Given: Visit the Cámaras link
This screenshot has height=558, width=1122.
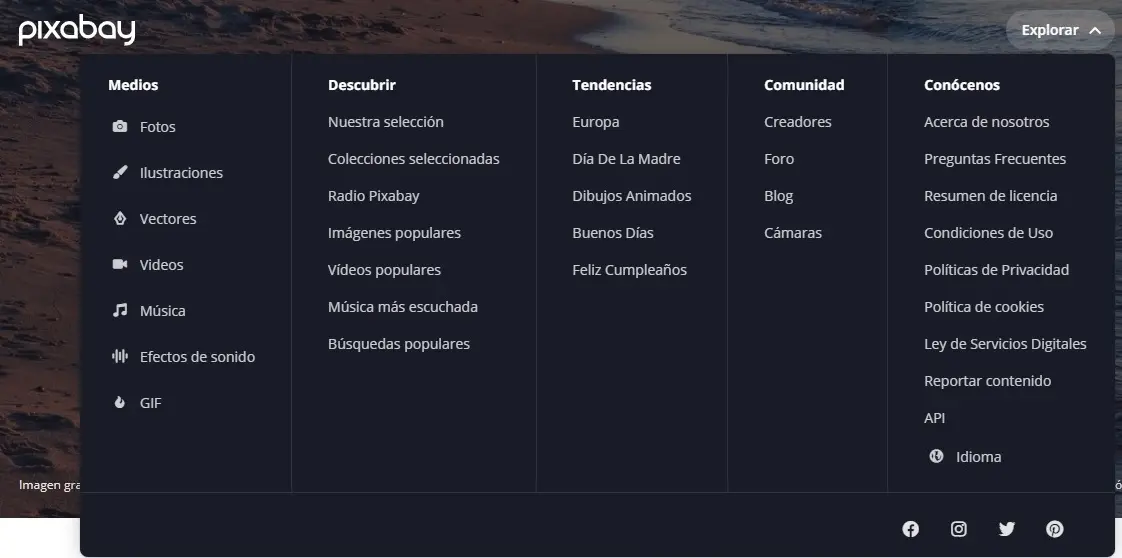Looking at the screenshot, I should (793, 233).
